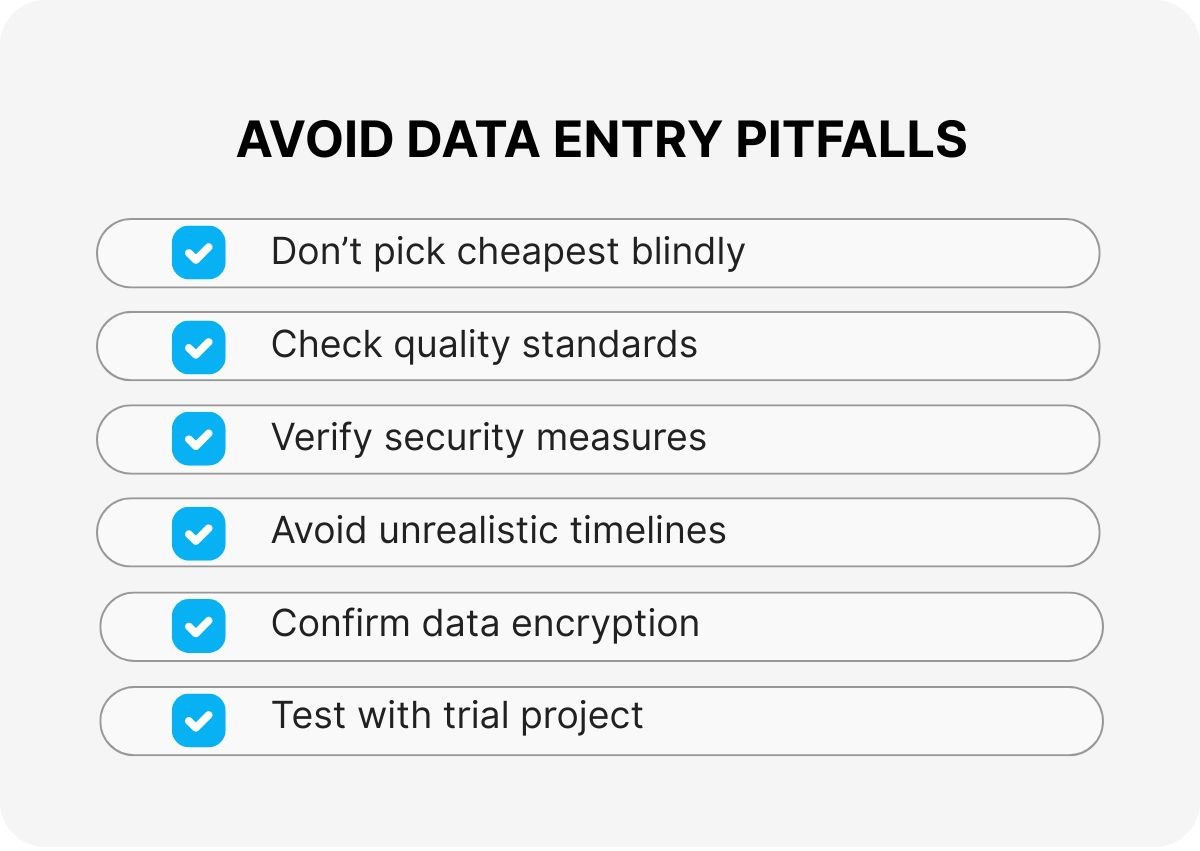Untick the 'Verify security measures' checkbox
The width and height of the screenshot is (1200, 851).
[x=198, y=439]
